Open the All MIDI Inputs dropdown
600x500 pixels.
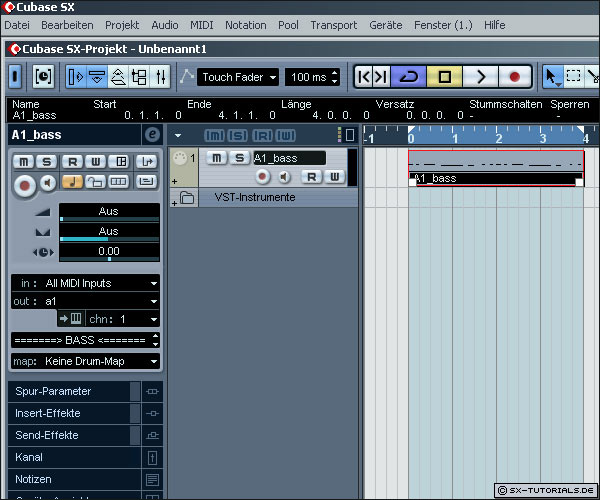[x=85, y=283]
